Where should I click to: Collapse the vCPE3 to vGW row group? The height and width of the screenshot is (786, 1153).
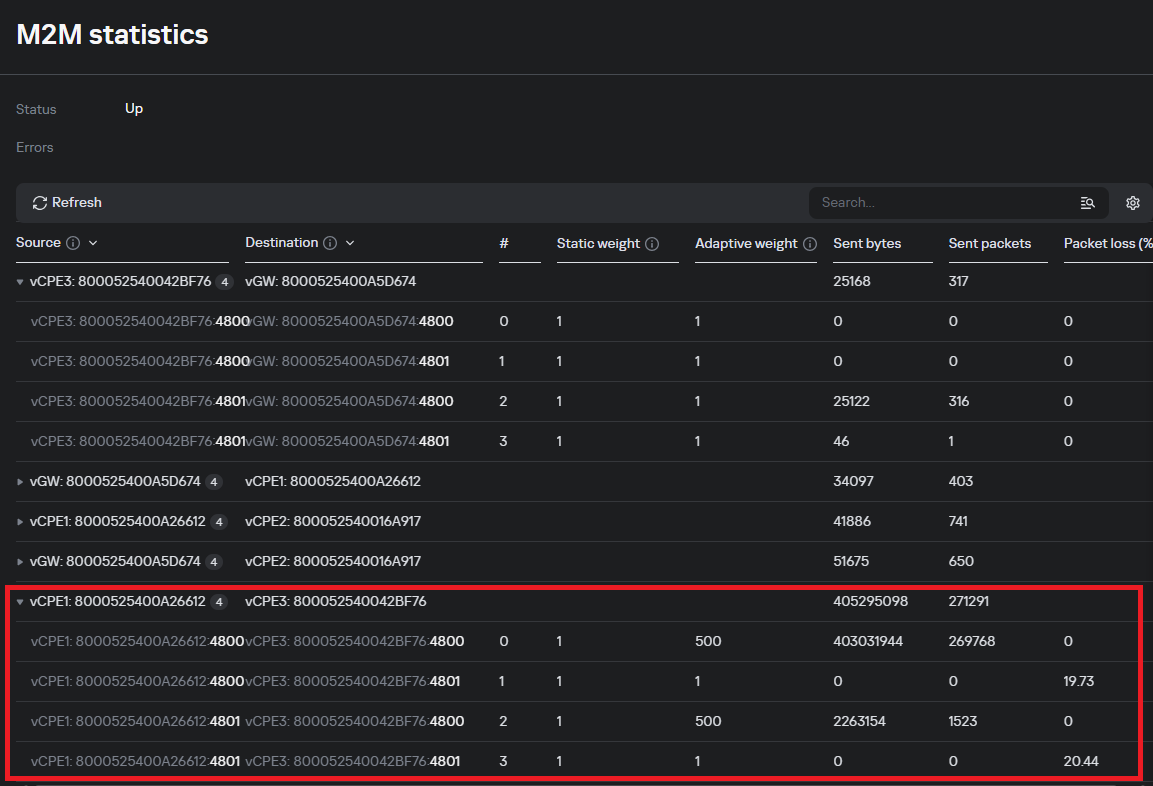(x=20, y=282)
